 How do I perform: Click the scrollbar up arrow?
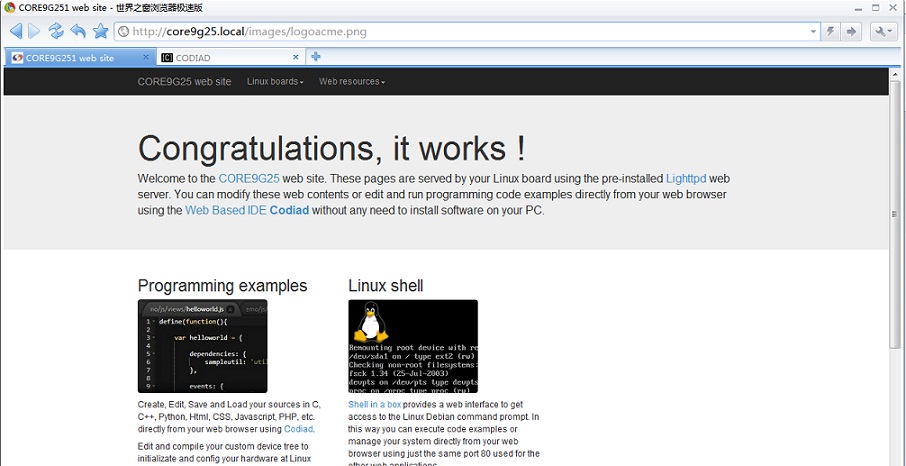[x=896, y=73]
